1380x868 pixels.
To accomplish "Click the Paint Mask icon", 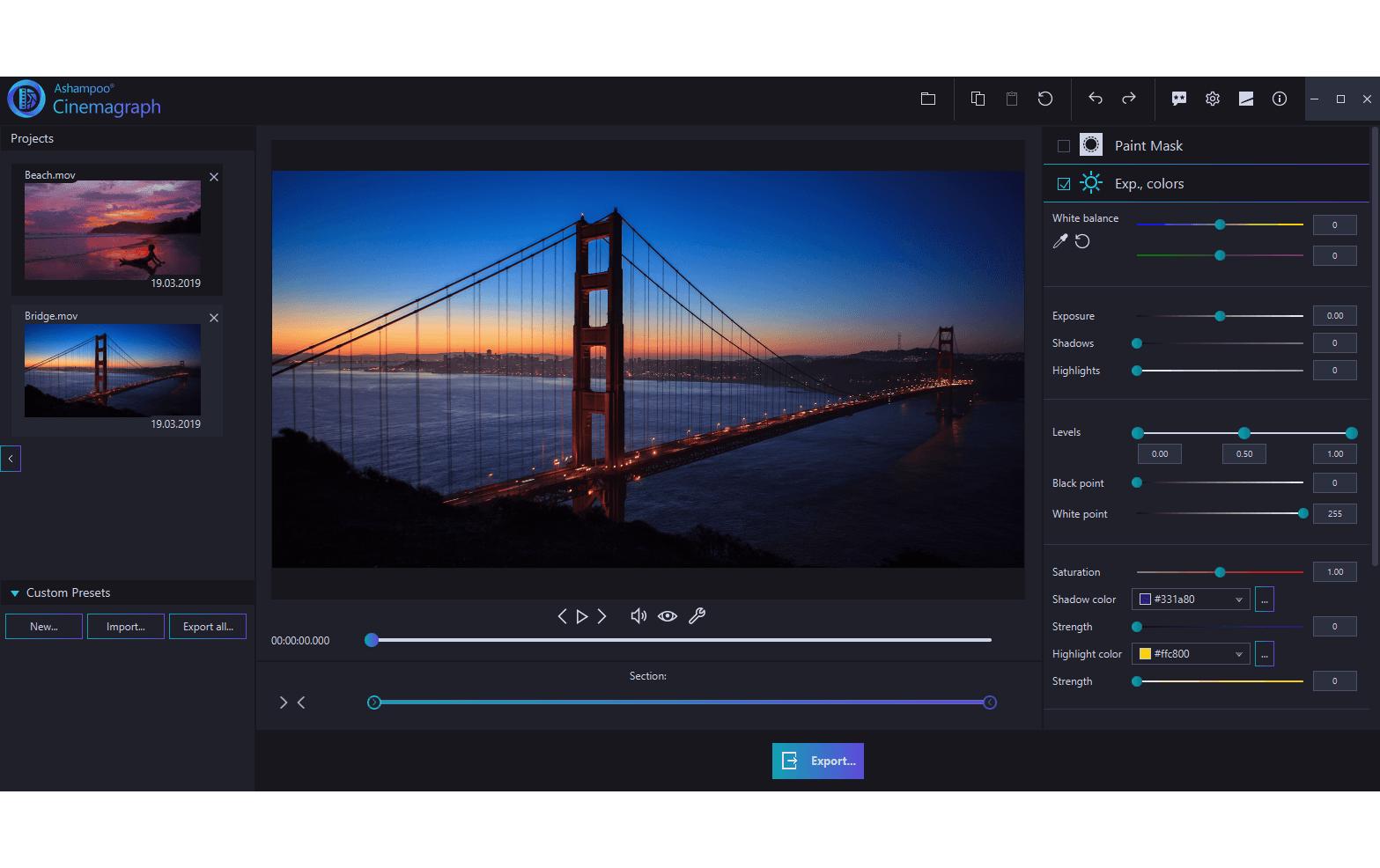I will [1091, 144].
